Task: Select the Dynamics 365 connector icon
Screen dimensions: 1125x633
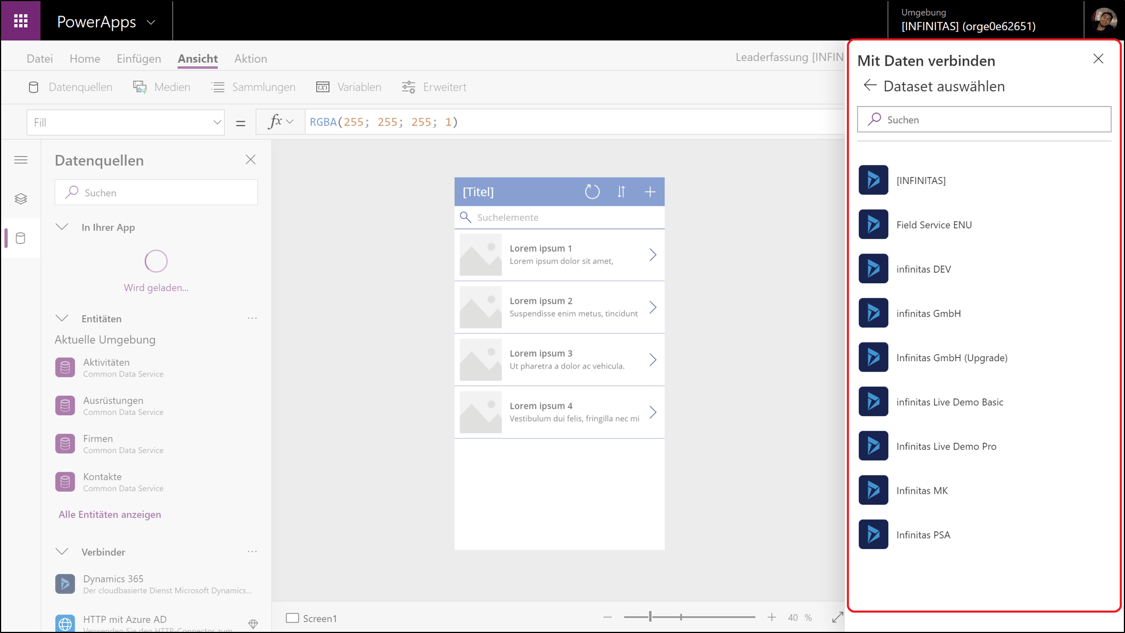Action: coord(64,583)
